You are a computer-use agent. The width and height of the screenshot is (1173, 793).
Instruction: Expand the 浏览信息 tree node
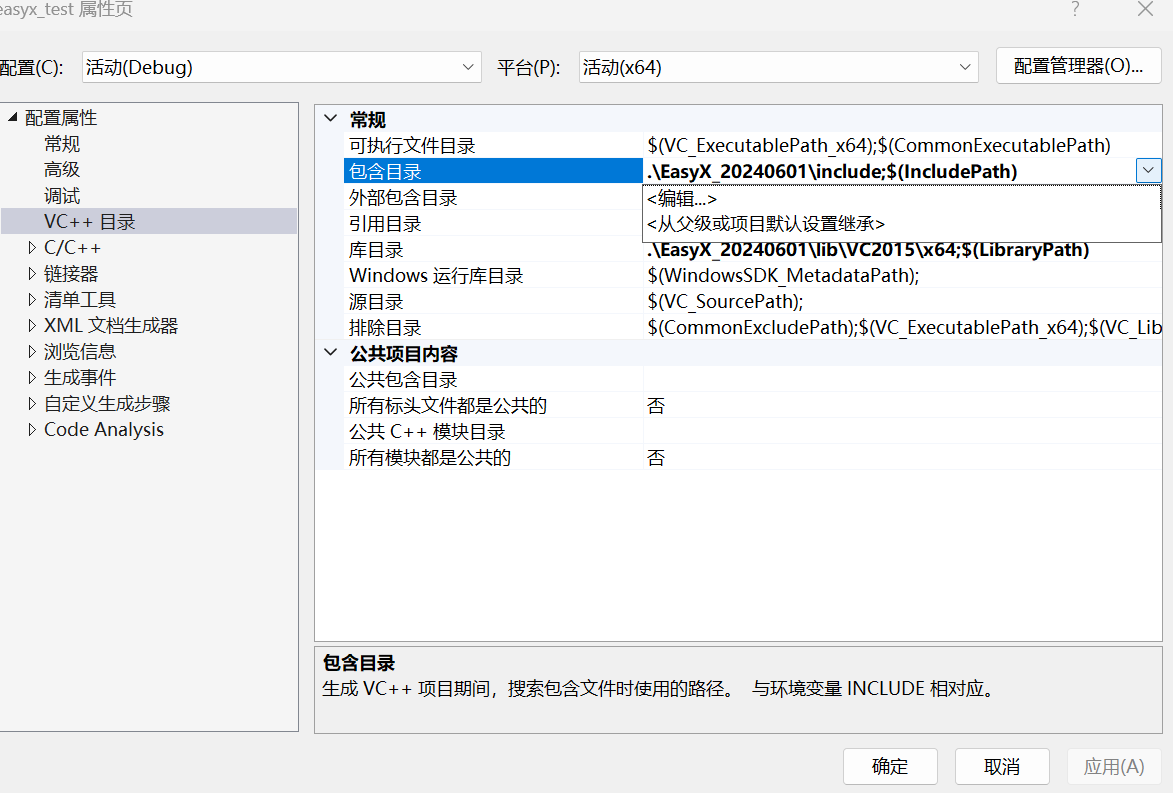tap(32, 352)
